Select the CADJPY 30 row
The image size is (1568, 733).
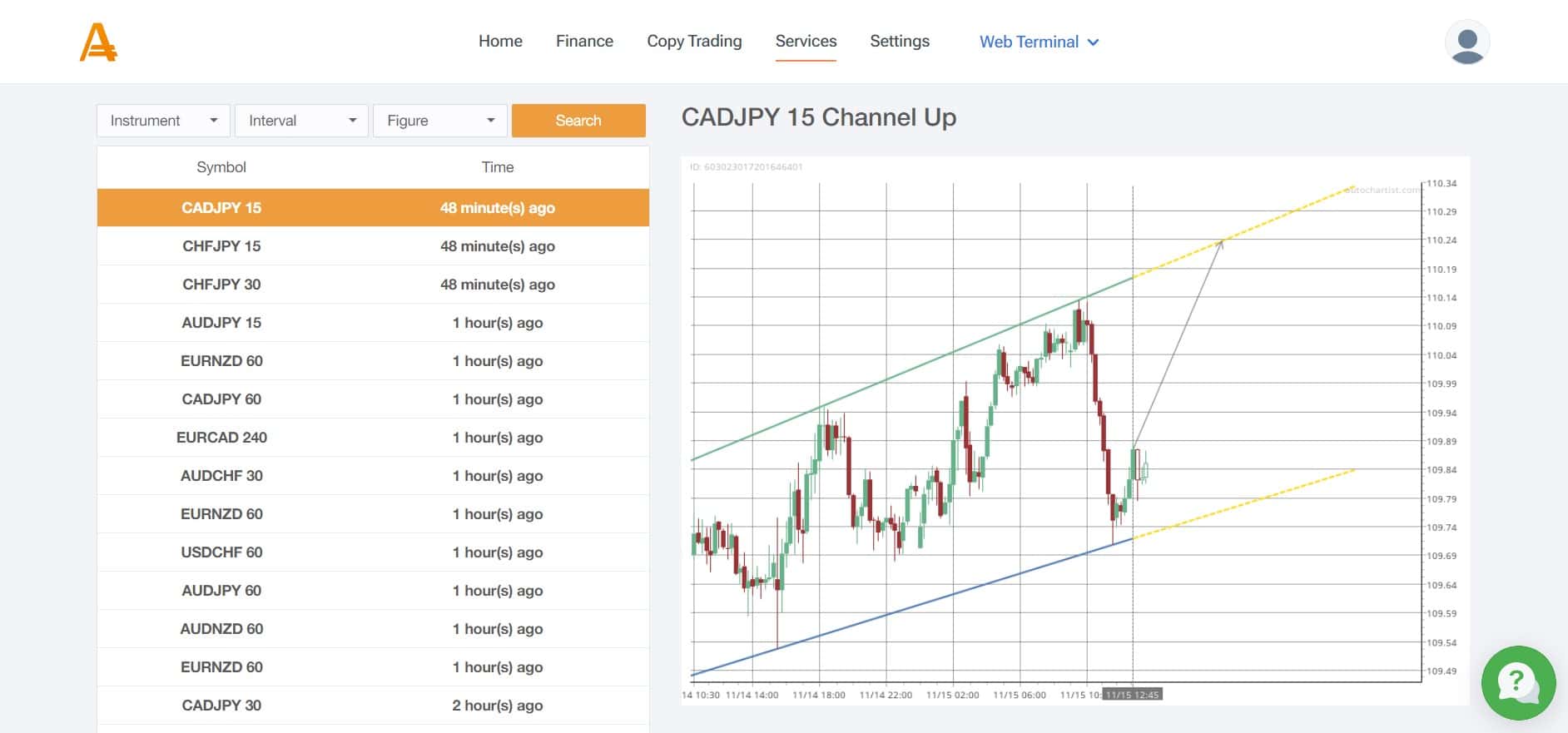pyautogui.click(x=373, y=706)
